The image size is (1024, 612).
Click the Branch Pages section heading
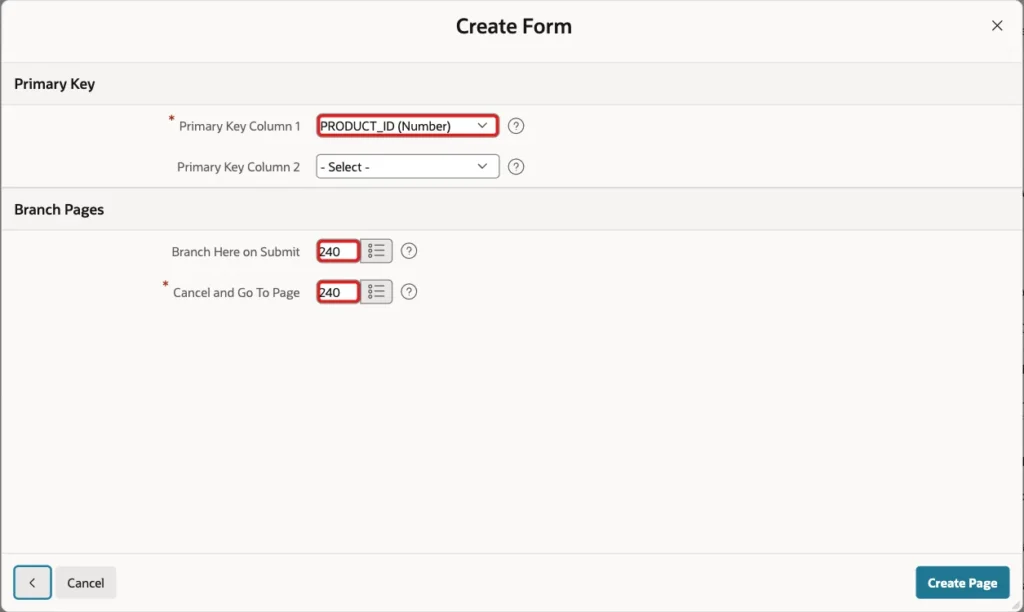[59, 210]
